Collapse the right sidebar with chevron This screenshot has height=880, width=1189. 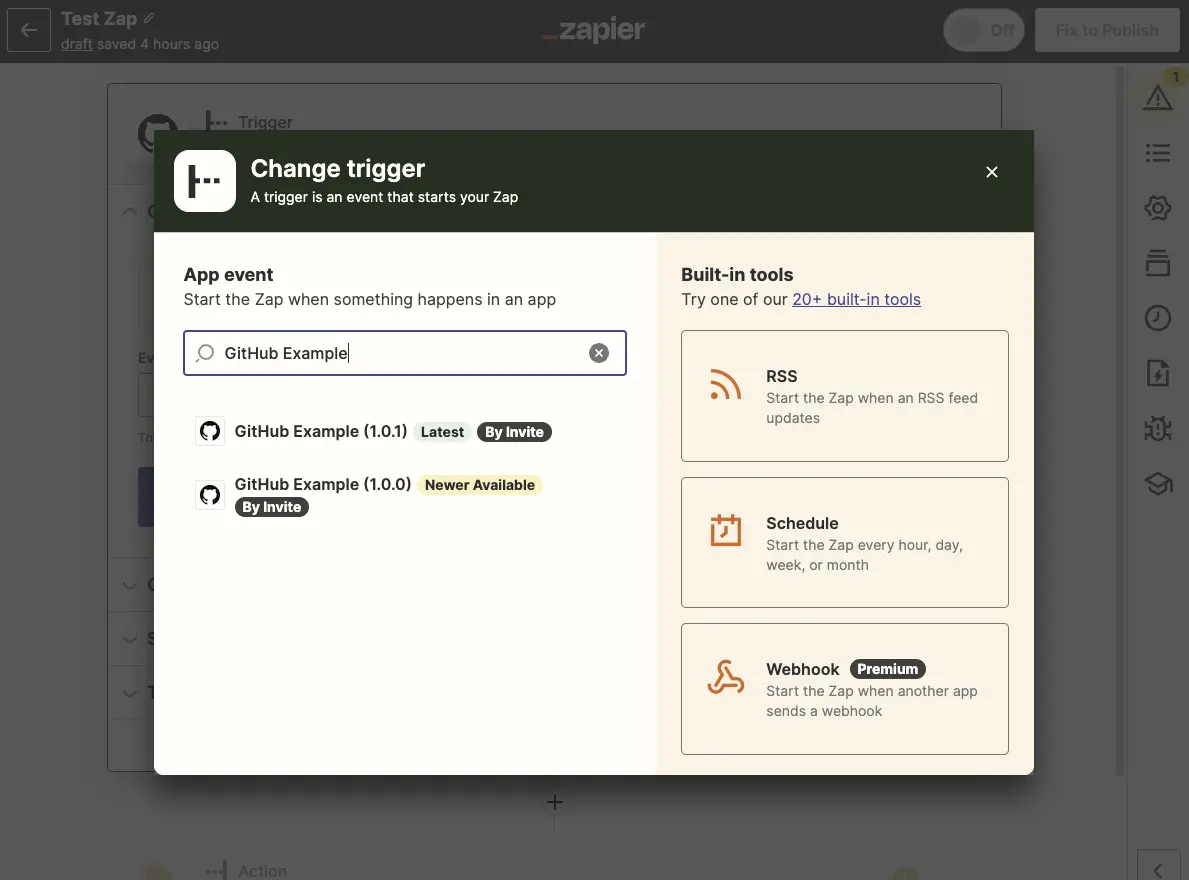(x=1159, y=870)
